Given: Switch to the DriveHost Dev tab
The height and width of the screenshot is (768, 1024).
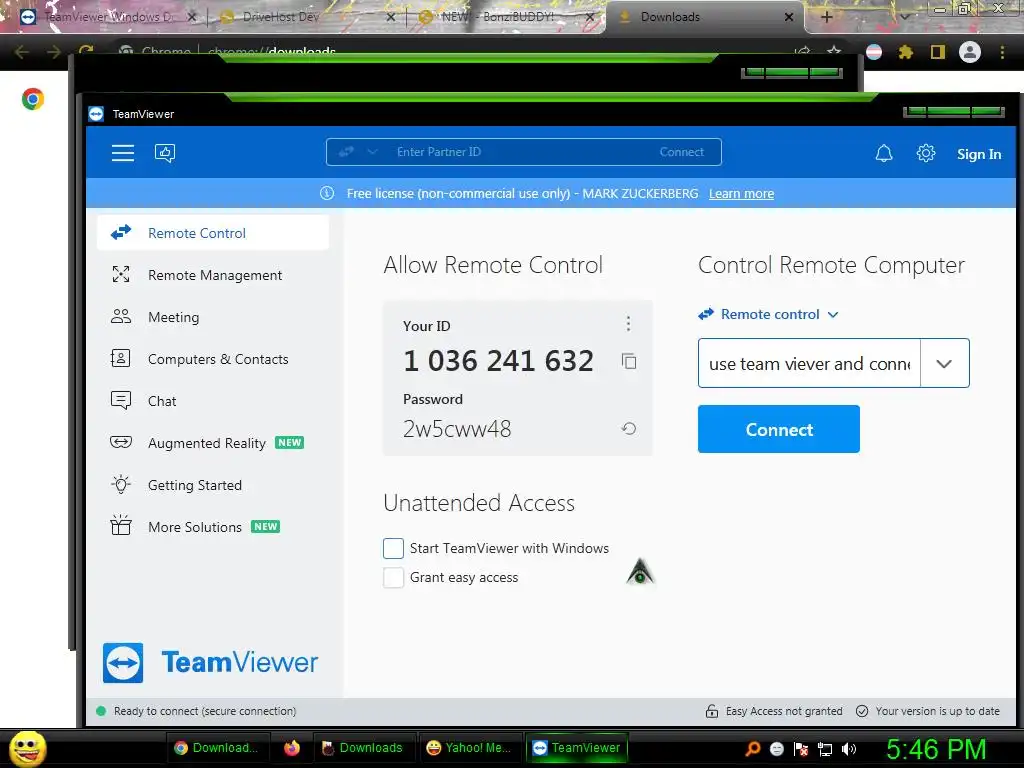Looking at the screenshot, I should click(x=307, y=17).
